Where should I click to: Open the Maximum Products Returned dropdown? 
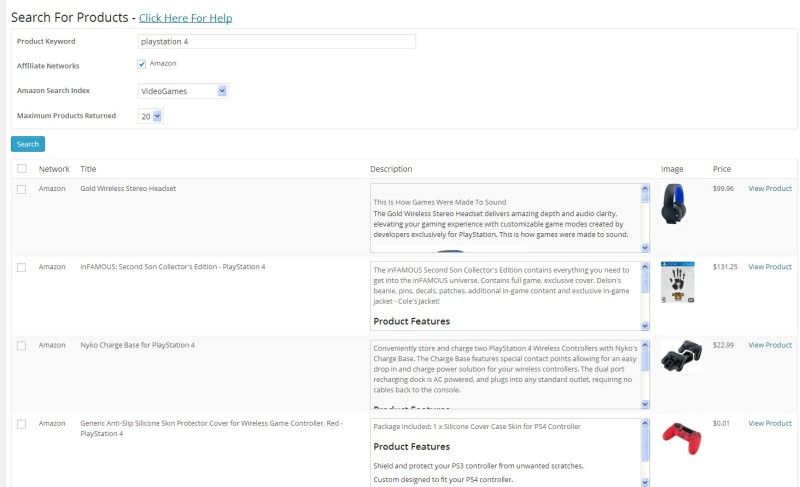coord(150,116)
